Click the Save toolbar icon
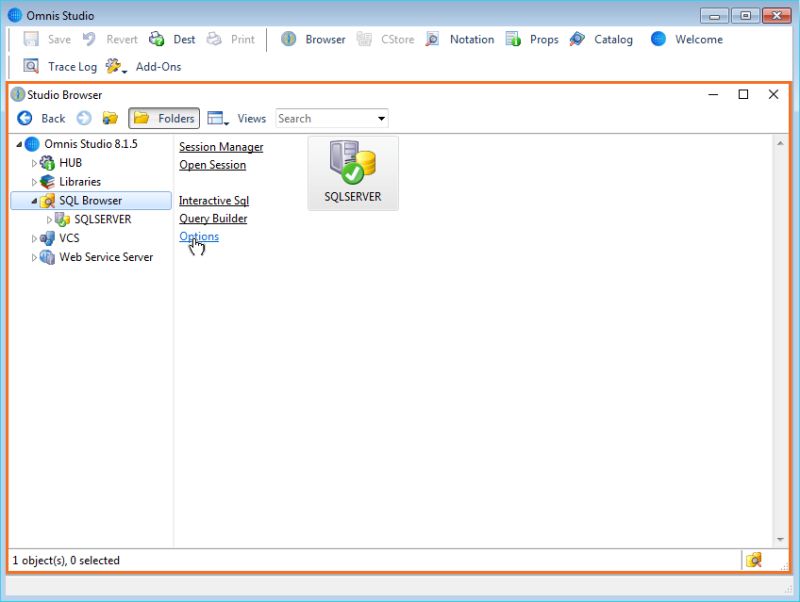The width and height of the screenshot is (800, 602). click(x=31, y=39)
